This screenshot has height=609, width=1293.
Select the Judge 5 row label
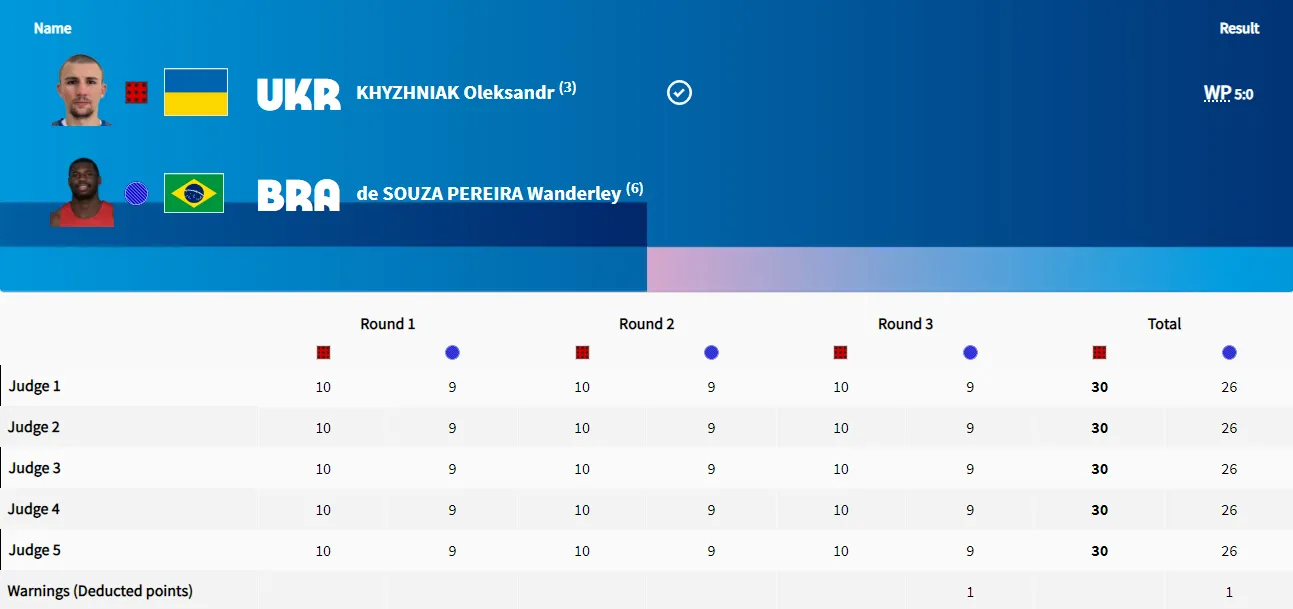35,550
